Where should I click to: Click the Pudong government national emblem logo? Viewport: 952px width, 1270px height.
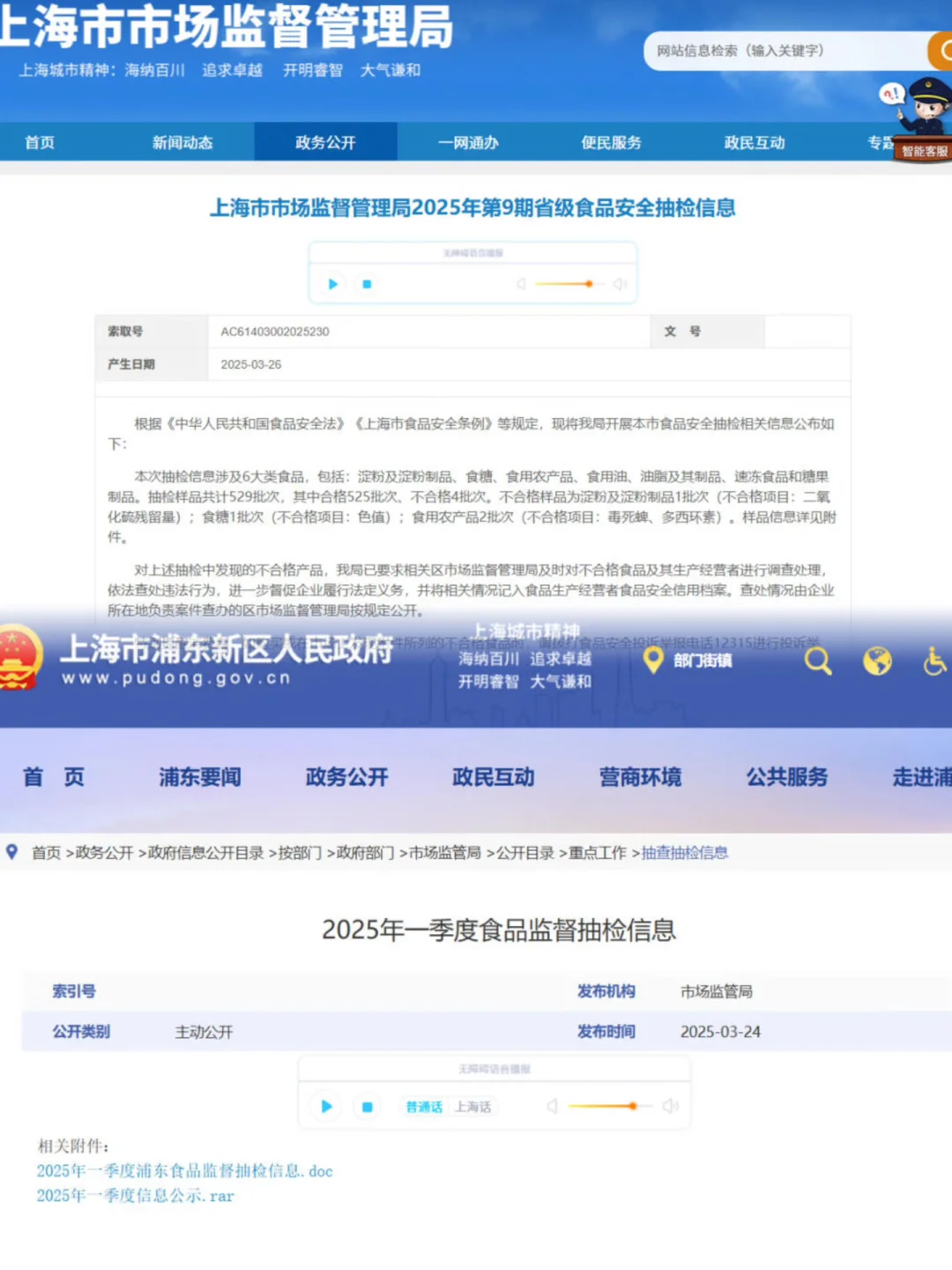coord(19,658)
